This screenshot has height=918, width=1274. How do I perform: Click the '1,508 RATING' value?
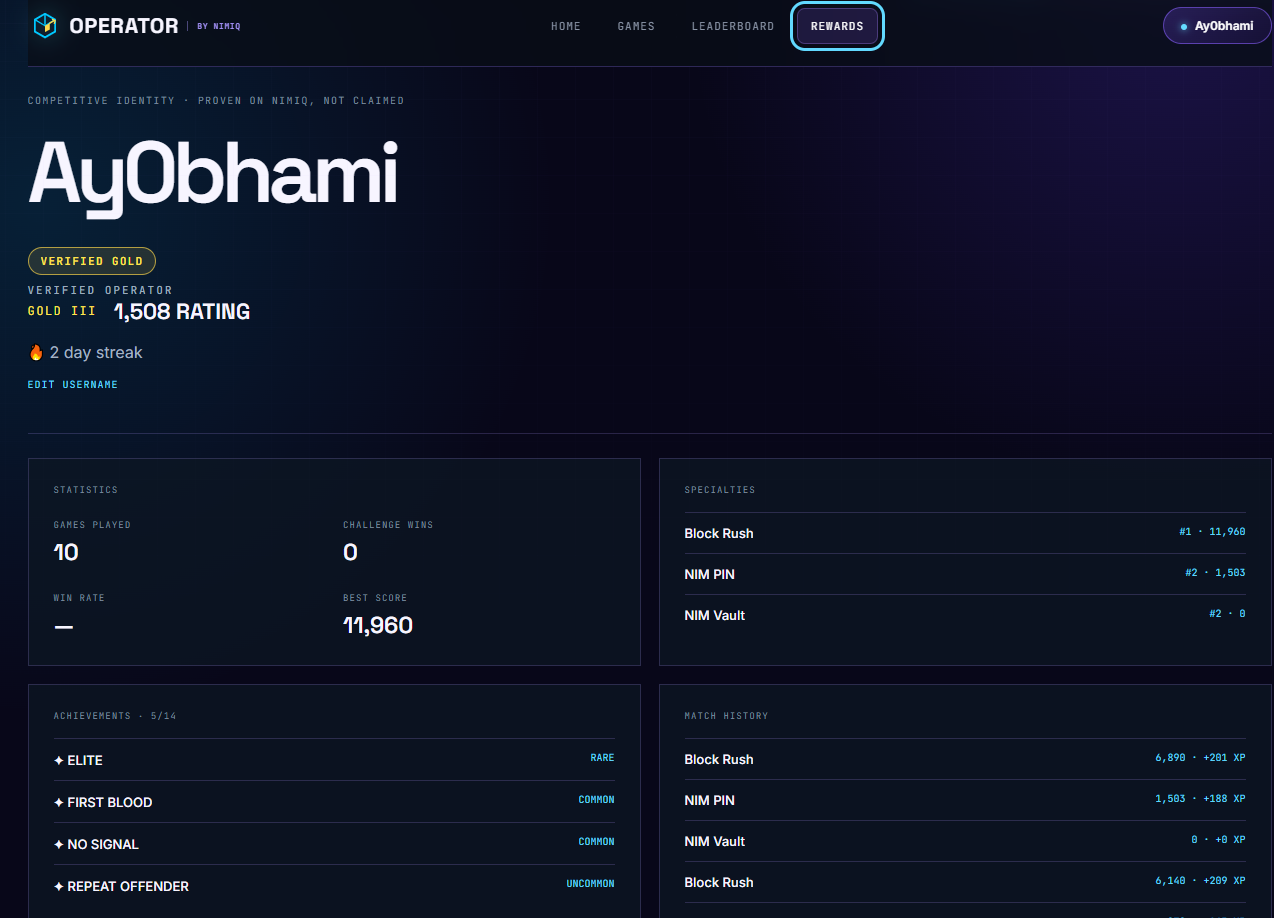(182, 312)
